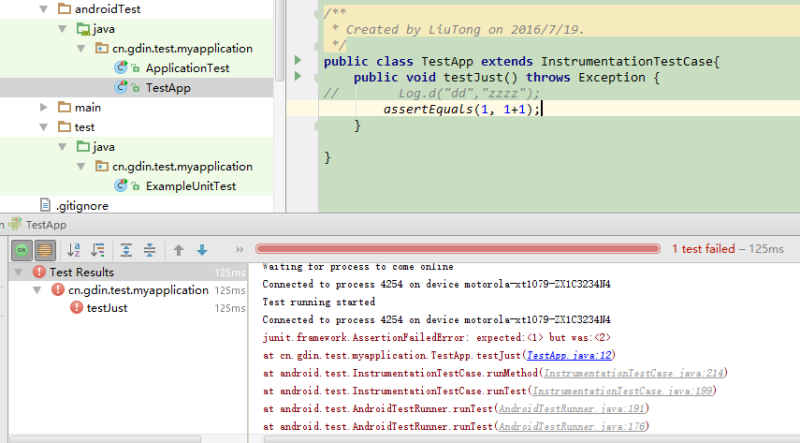Viewport: 800px width, 443px height.
Task: Click the Test Results red failure icon
Action: pyautogui.click(x=39, y=272)
